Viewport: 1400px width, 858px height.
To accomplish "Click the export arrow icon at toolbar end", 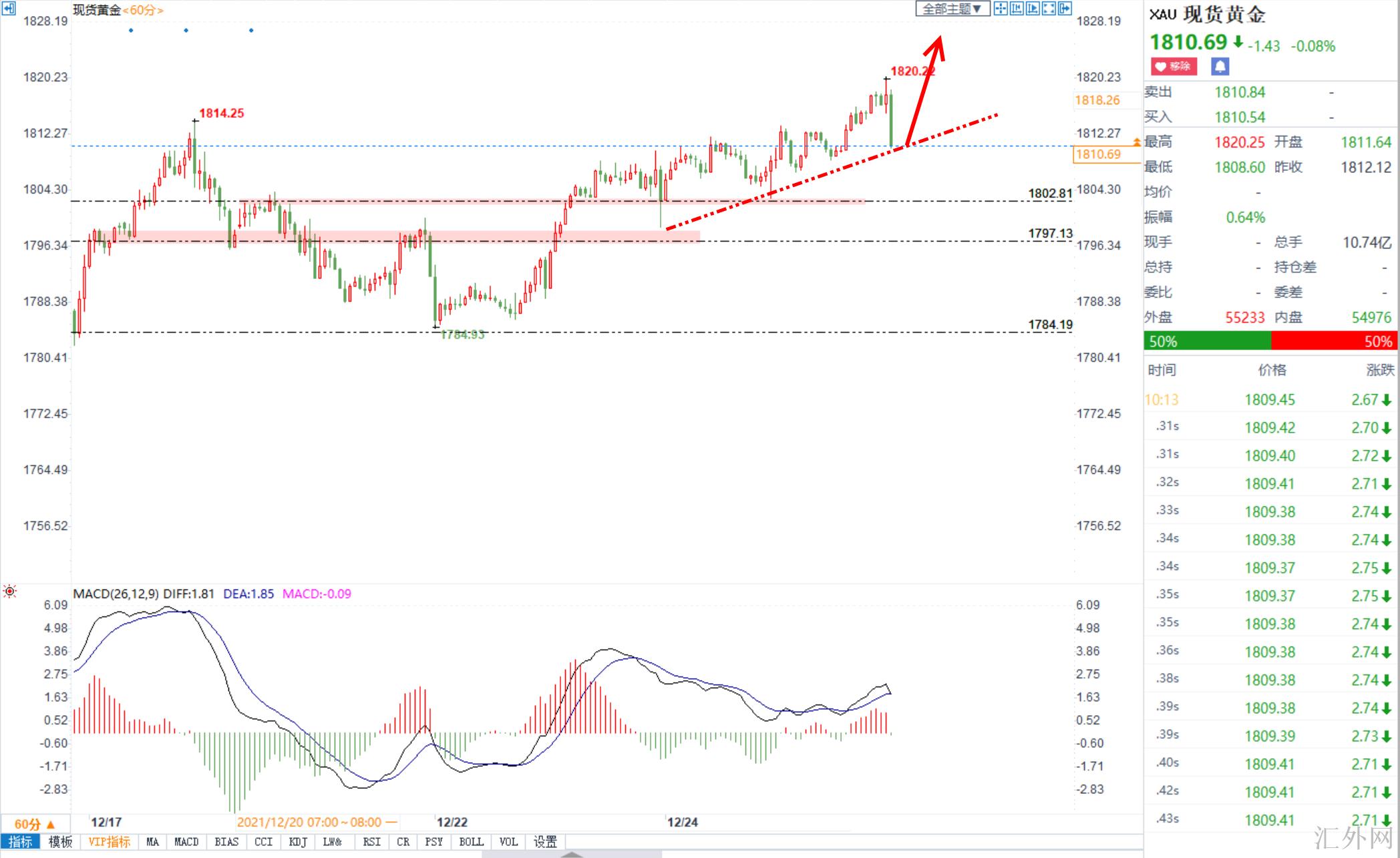I will point(1065,8).
